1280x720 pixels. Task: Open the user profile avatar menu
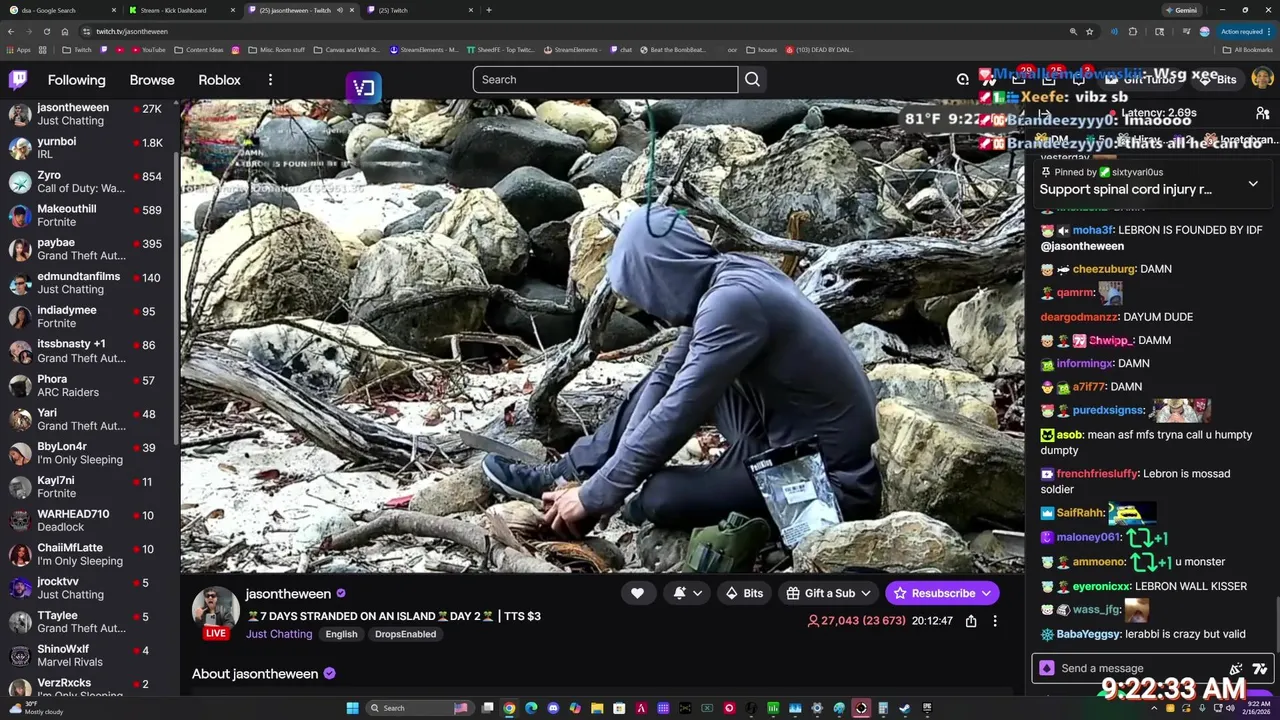click(1262, 78)
